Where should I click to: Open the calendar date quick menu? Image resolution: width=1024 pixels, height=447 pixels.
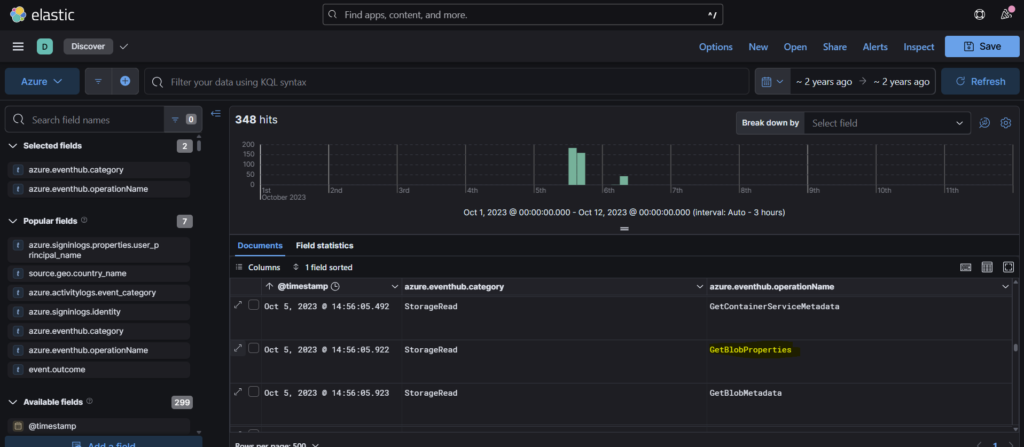click(x=770, y=81)
